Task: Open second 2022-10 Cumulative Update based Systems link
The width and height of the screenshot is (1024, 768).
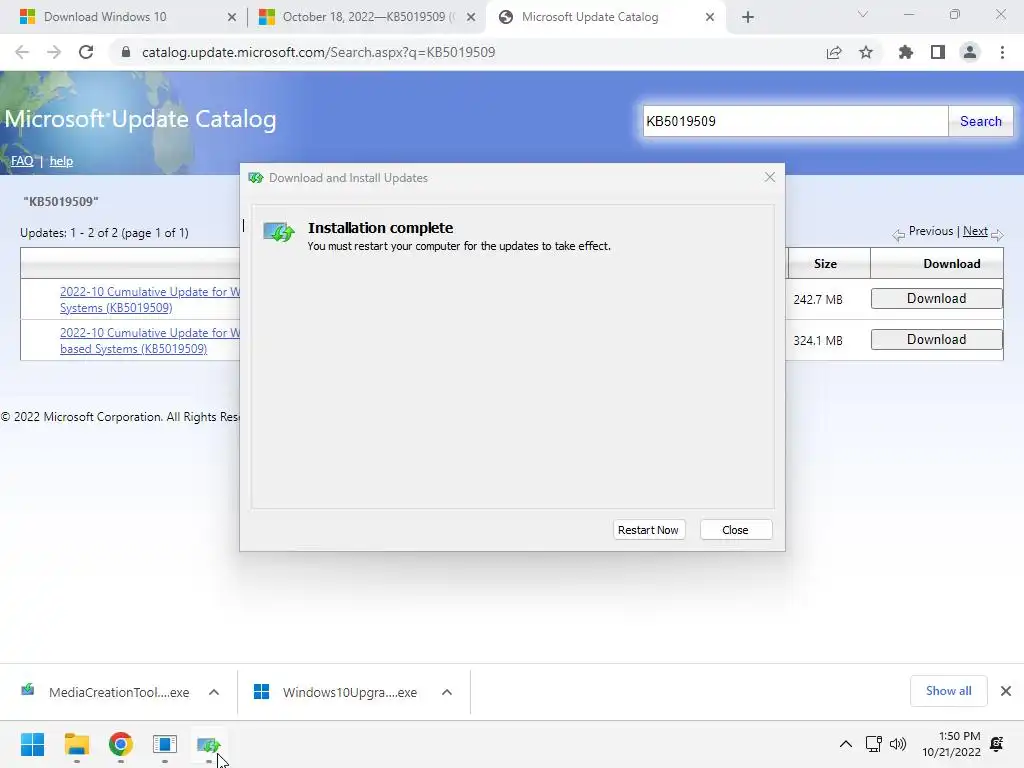Action: point(150,341)
